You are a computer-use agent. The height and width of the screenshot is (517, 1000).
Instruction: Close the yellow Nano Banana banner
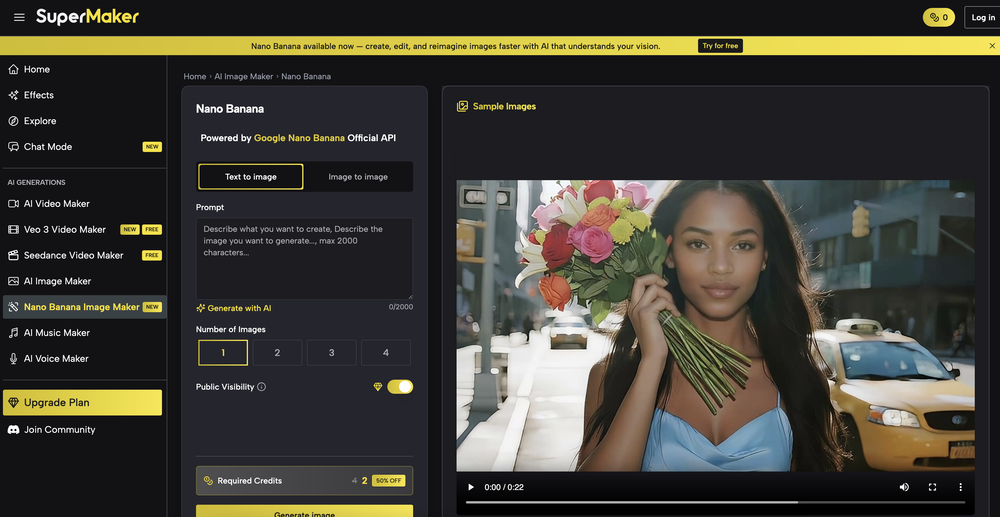click(991, 46)
